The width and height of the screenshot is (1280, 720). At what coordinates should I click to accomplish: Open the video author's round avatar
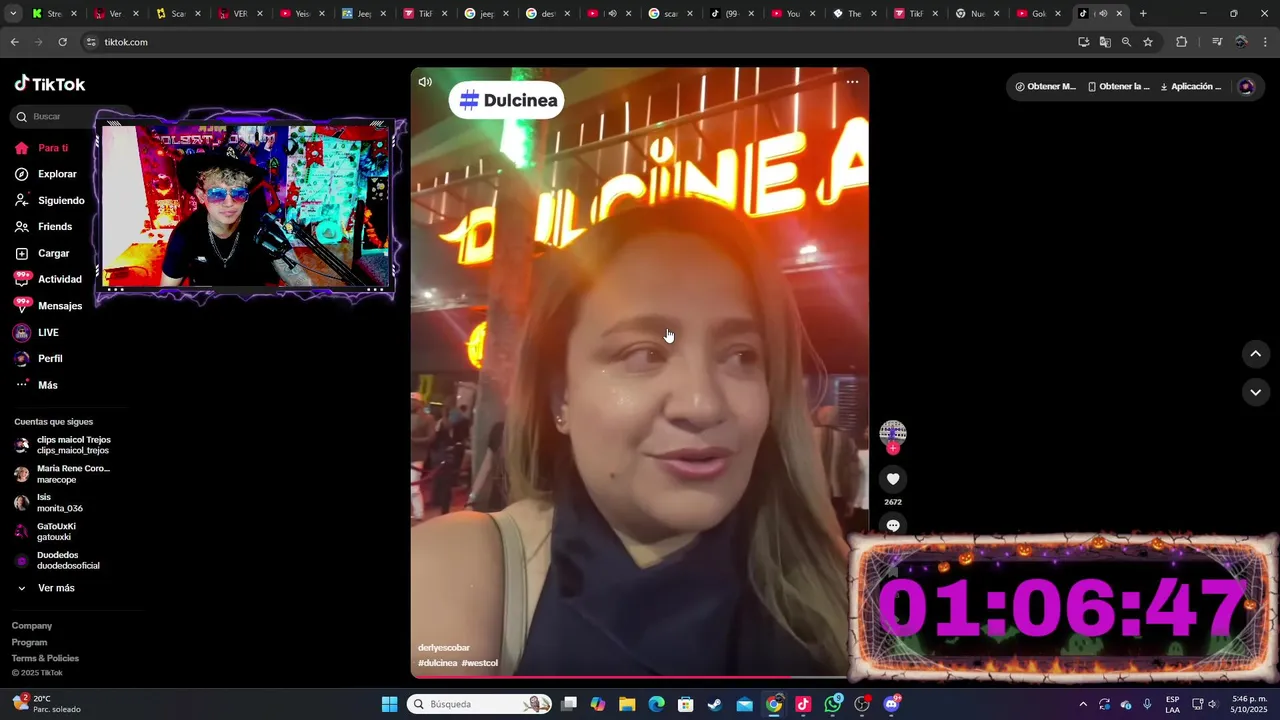click(x=893, y=433)
